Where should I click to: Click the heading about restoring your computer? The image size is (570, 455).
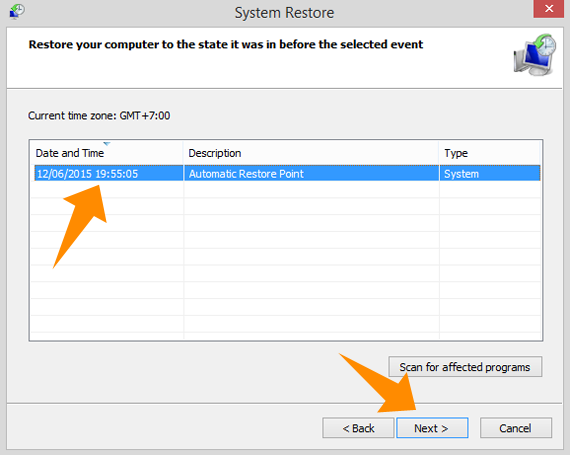[226, 44]
